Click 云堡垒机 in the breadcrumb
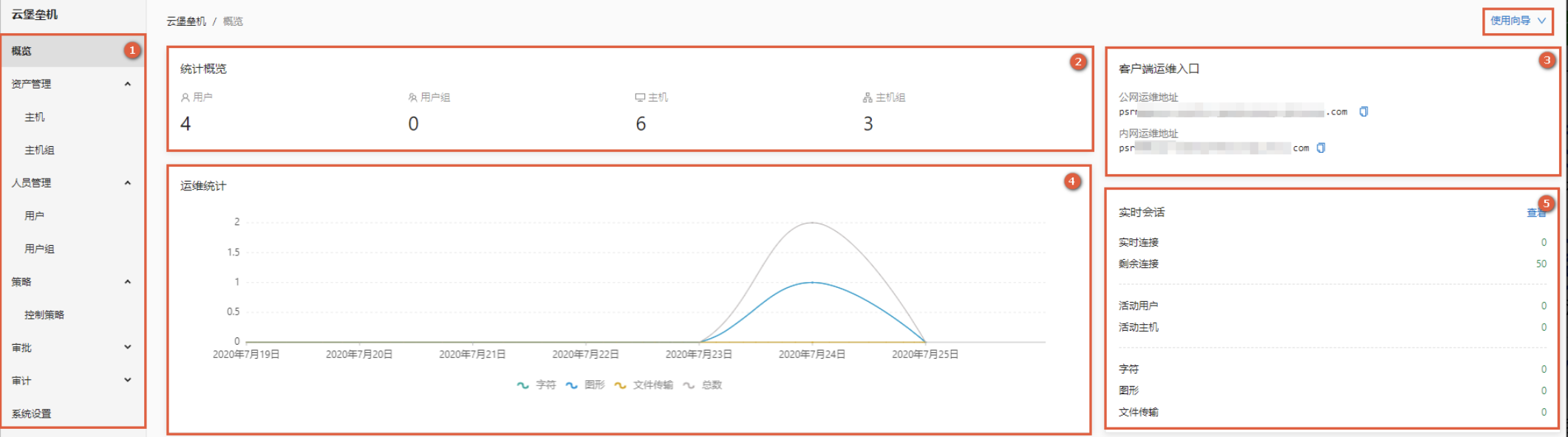Viewport: 1568px width, 437px height. coord(186,21)
